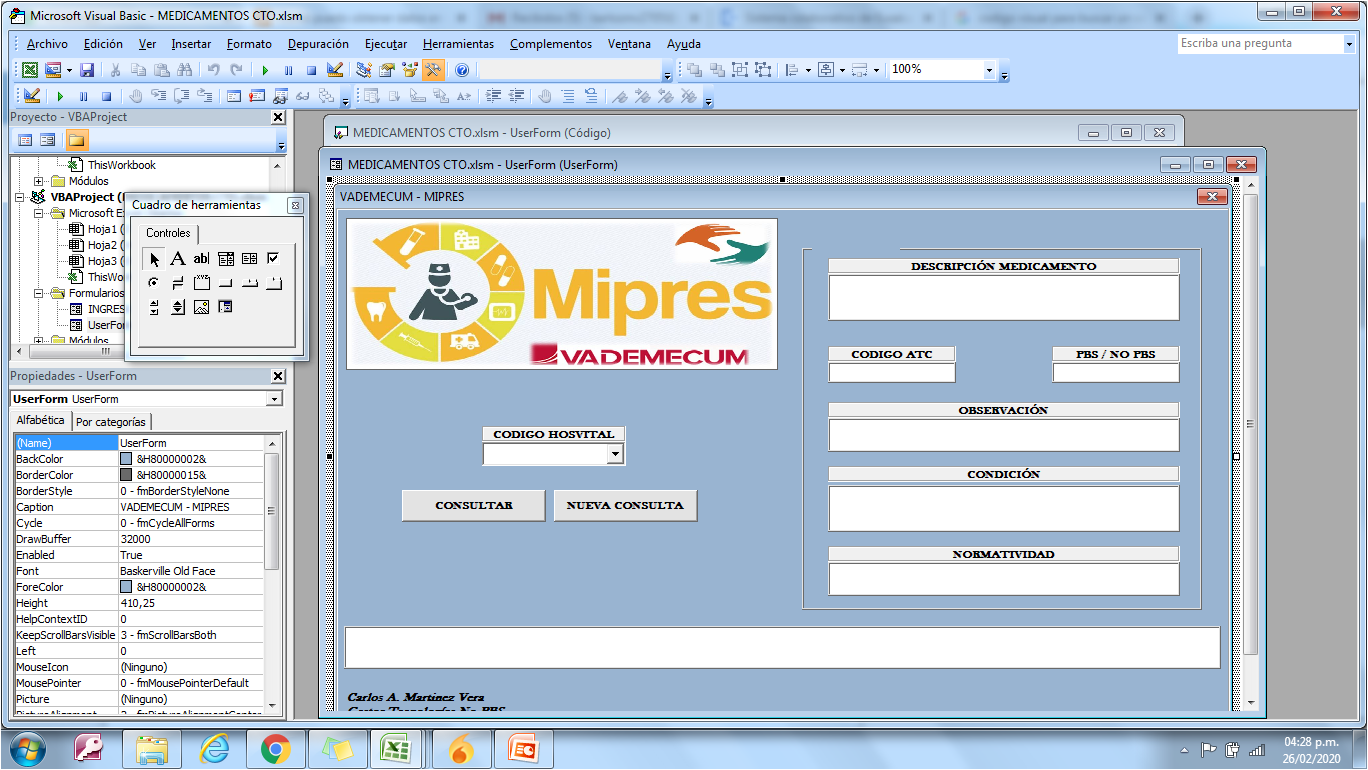
Task: Switch to 'Por categorías' properties tab
Action: pyautogui.click(x=111, y=422)
